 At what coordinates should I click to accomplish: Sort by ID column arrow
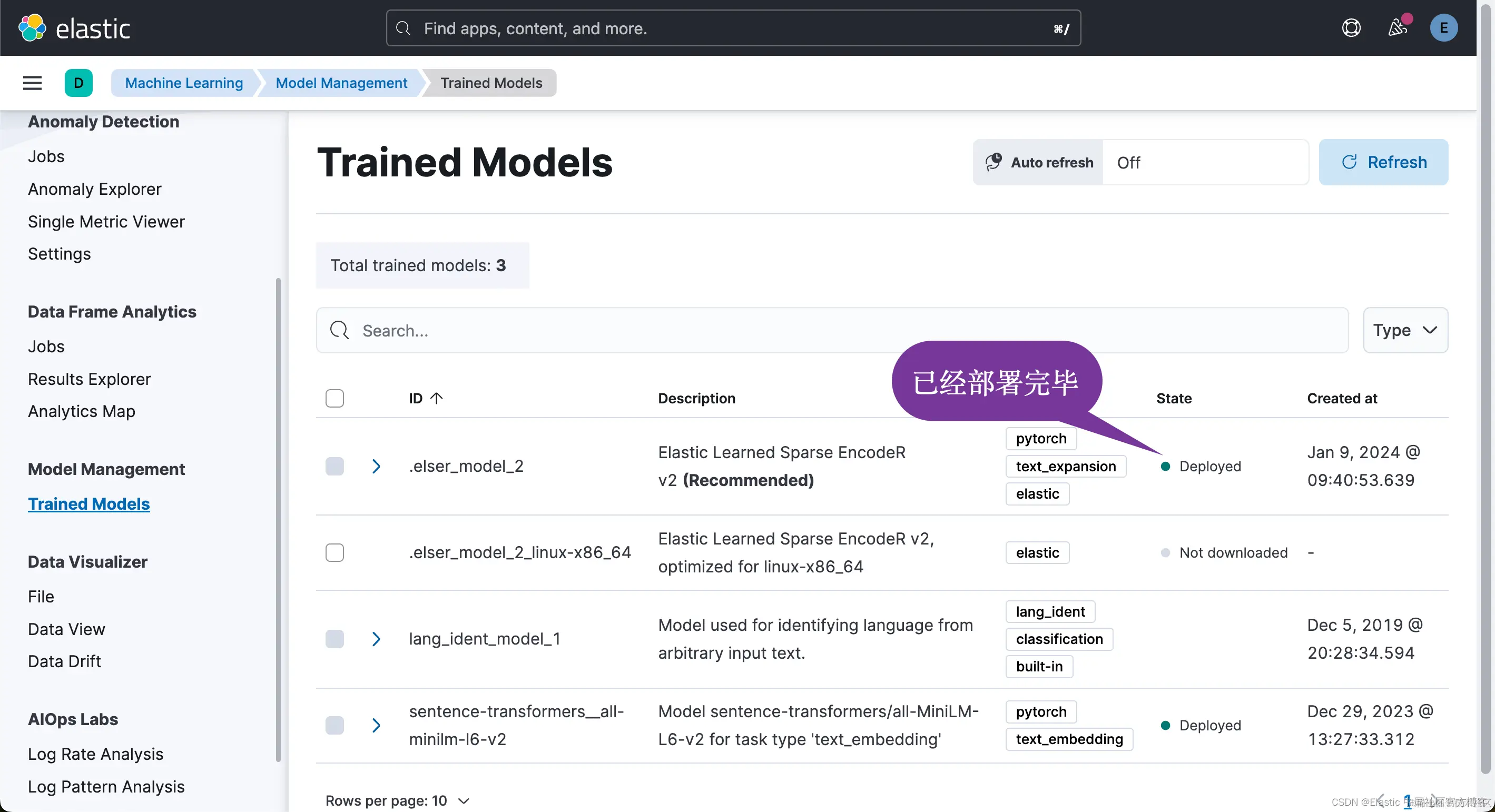pyautogui.click(x=436, y=398)
